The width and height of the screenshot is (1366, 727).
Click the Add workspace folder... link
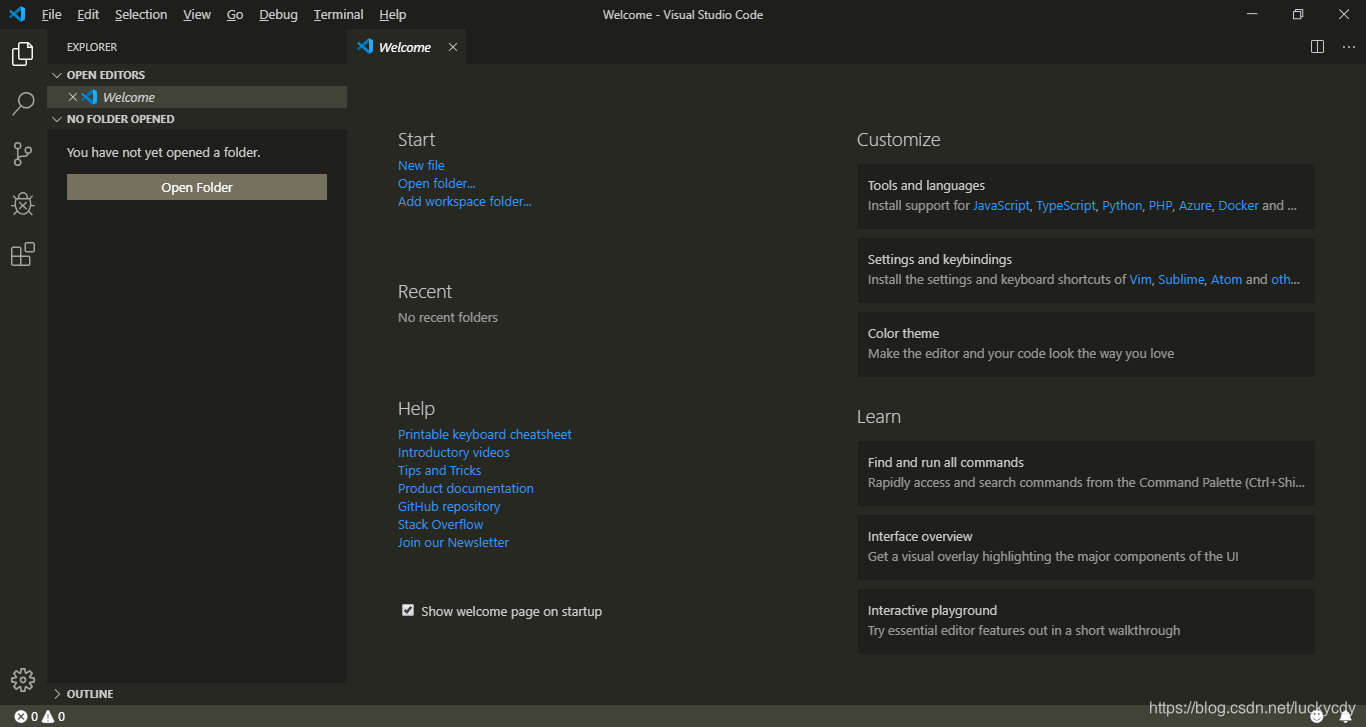tap(465, 202)
